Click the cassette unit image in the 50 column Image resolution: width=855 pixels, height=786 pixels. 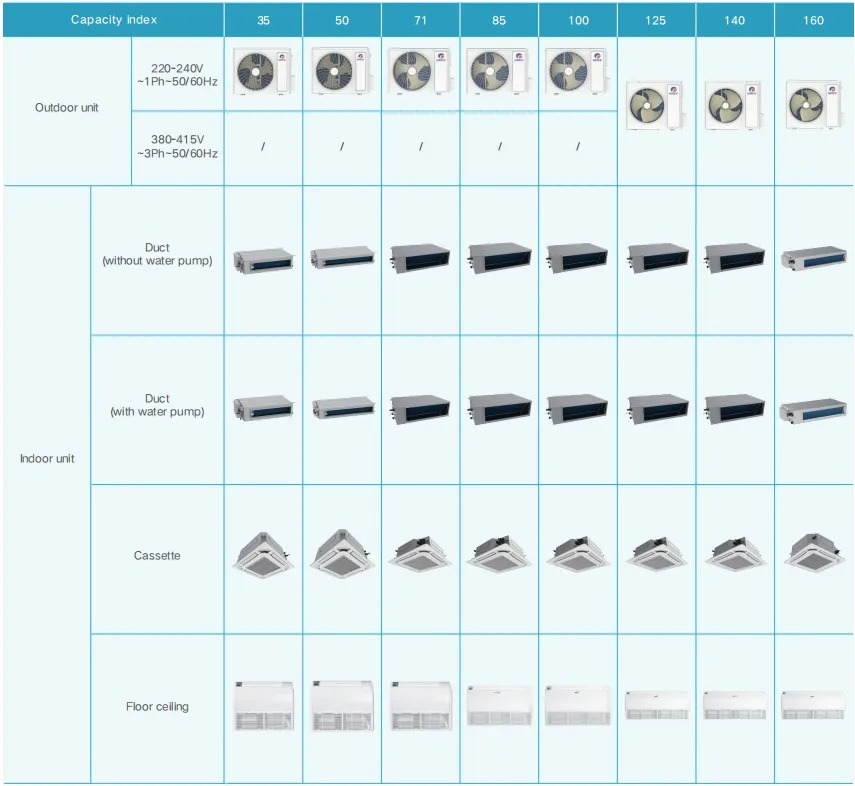click(341, 554)
